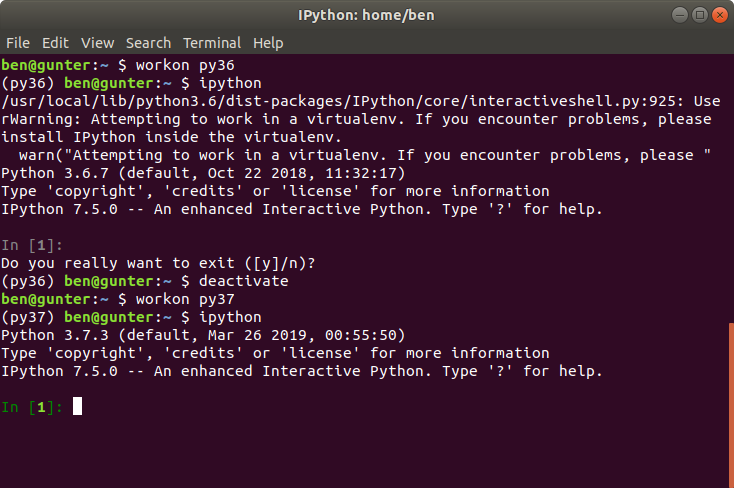Click the 'workon py36' command text
This screenshot has width=734, height=488.
tap(185, 65)
